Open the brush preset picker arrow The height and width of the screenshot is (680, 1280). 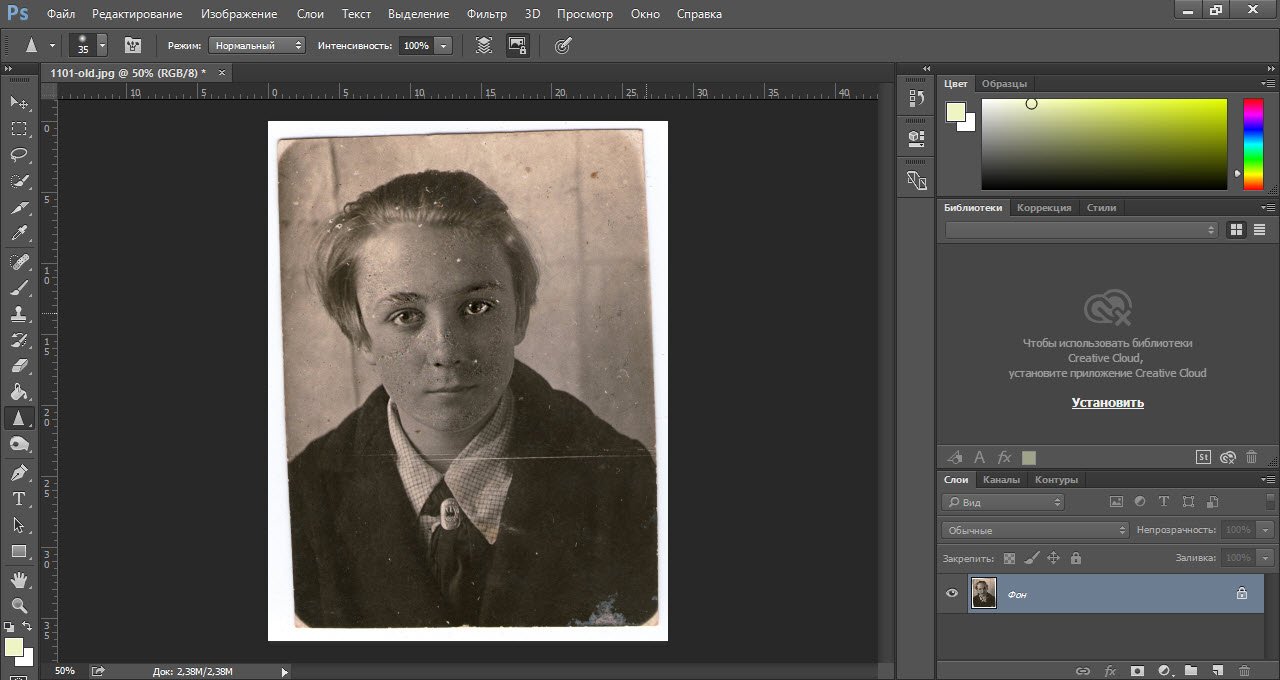(102, 46)
